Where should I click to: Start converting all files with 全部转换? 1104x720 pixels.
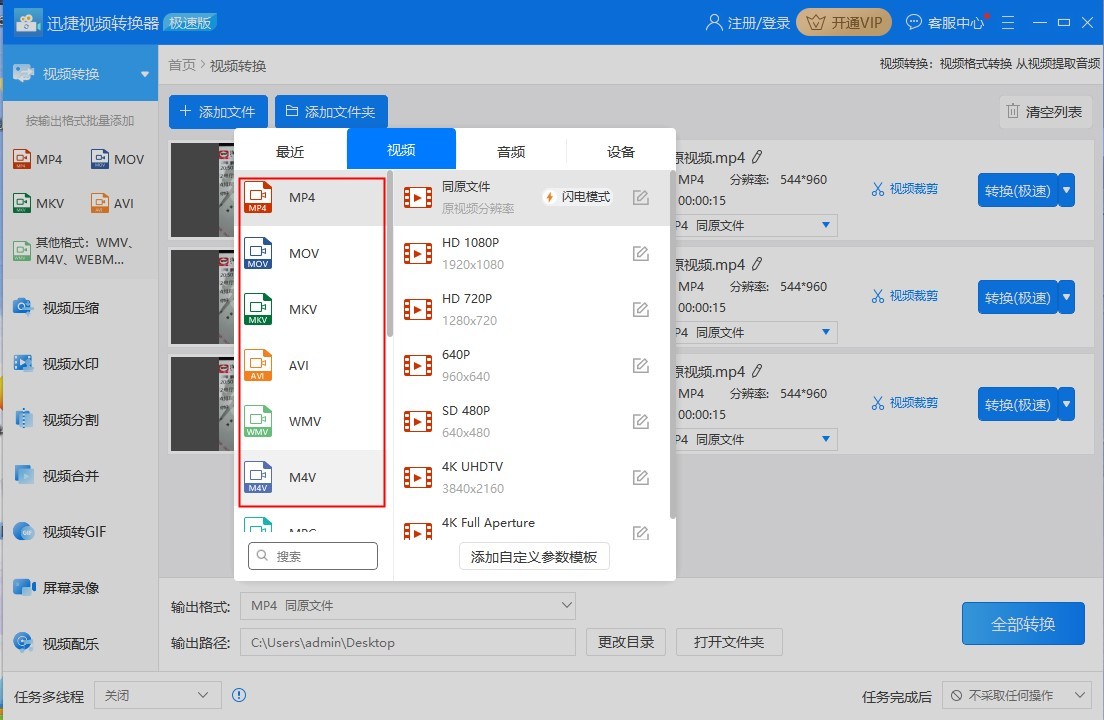click(1023, 622)
